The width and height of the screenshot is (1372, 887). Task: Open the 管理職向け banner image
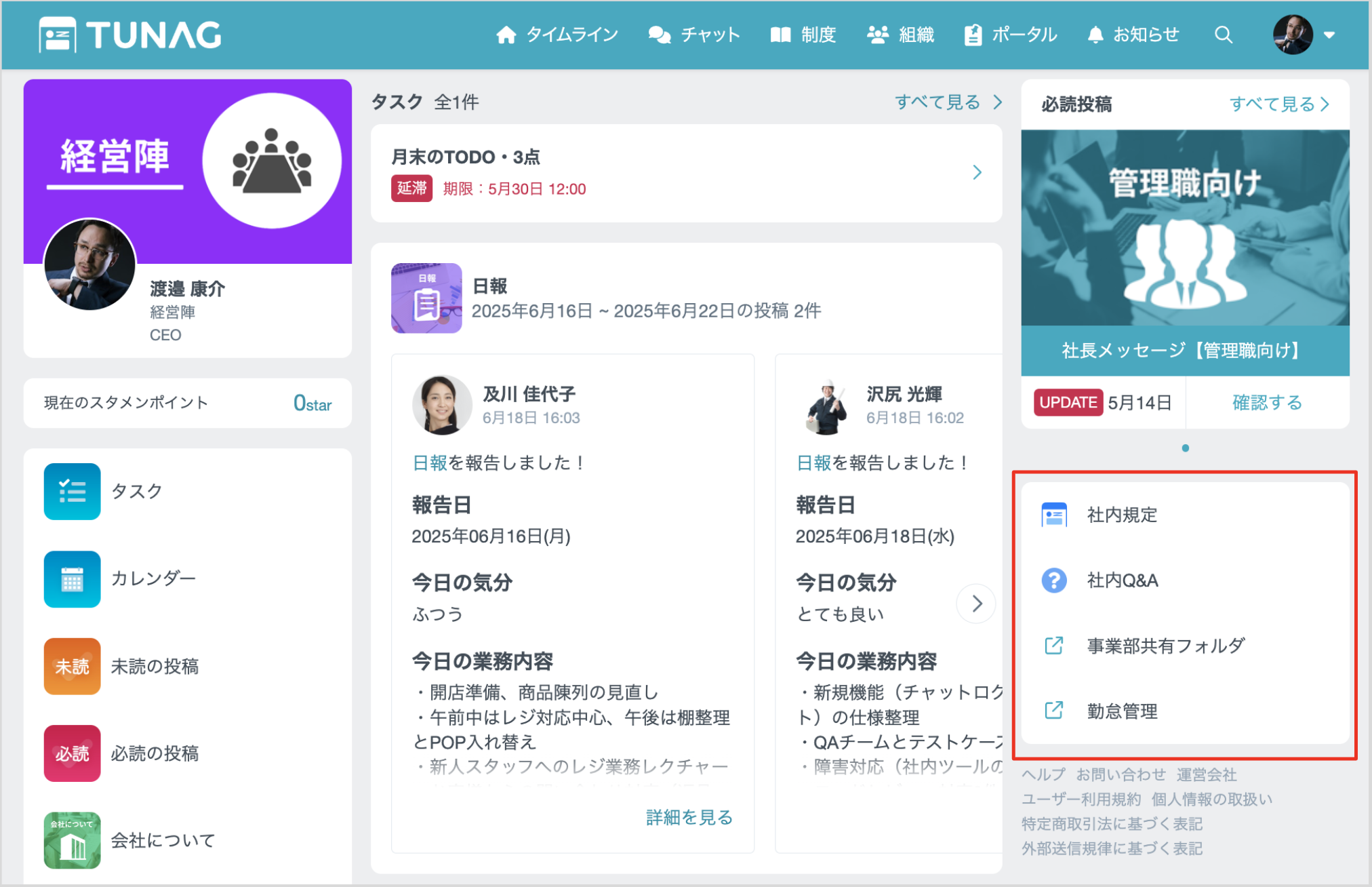click(1185, 227)
